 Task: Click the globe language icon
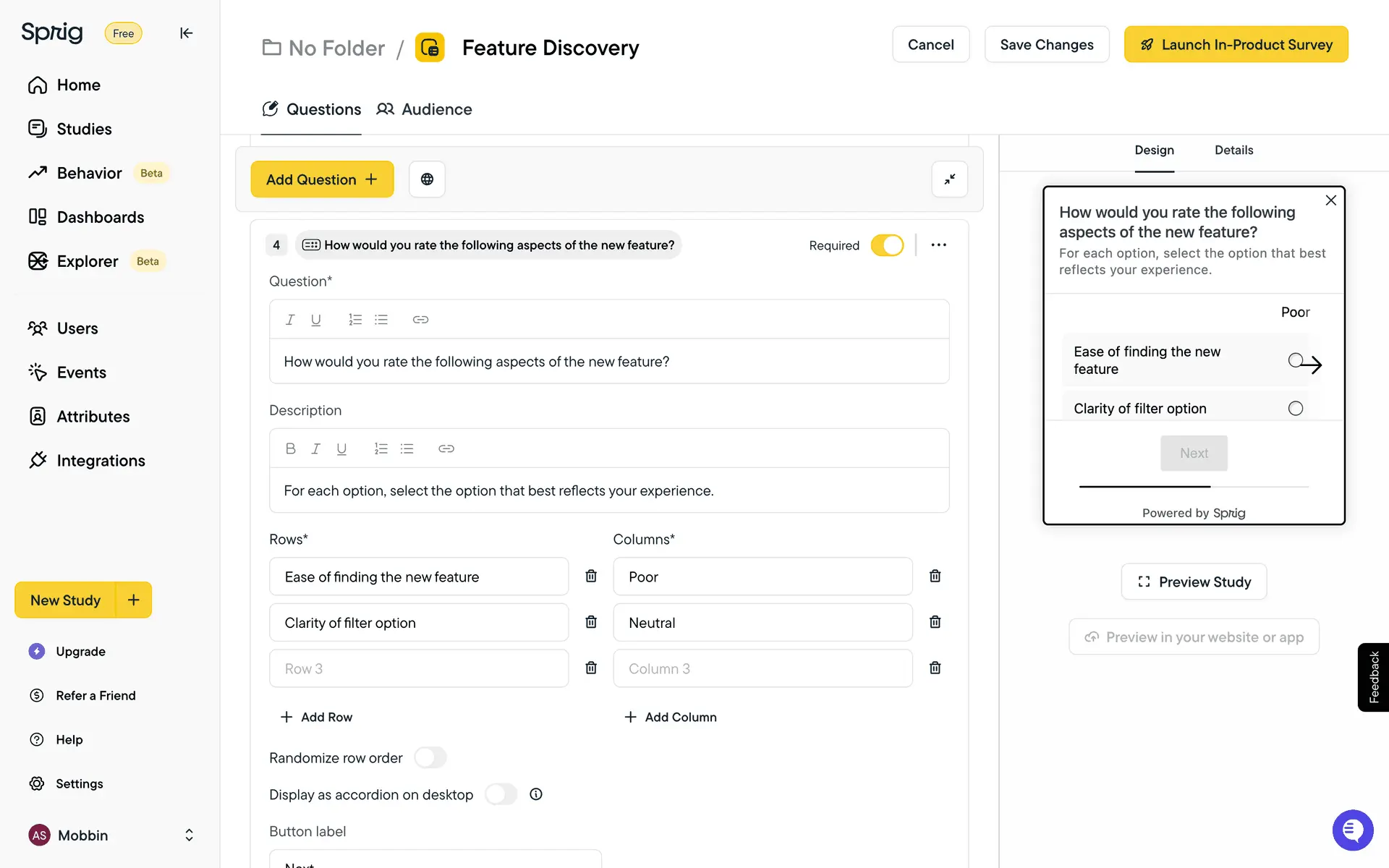pos(427,179)
